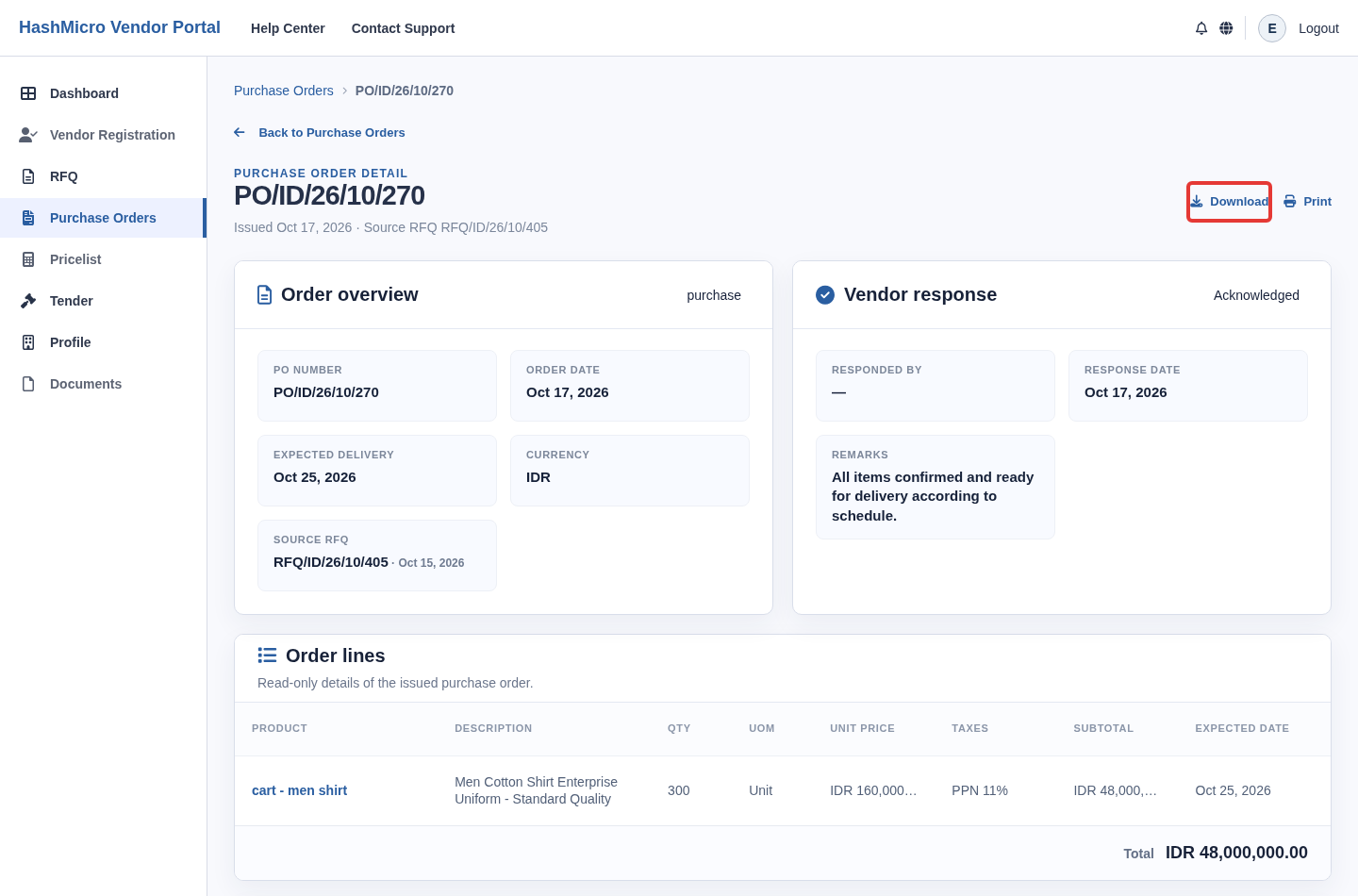
Task: Open Contact Support link
Action: 403,28
